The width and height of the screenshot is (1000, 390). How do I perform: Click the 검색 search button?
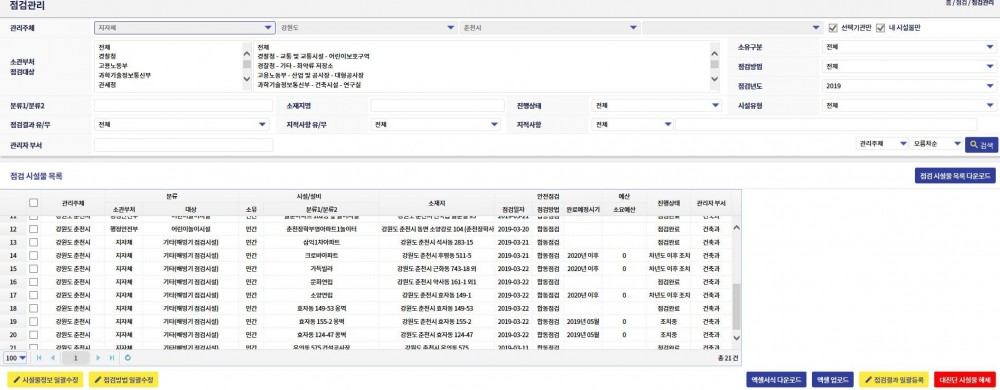coord(981,145)
